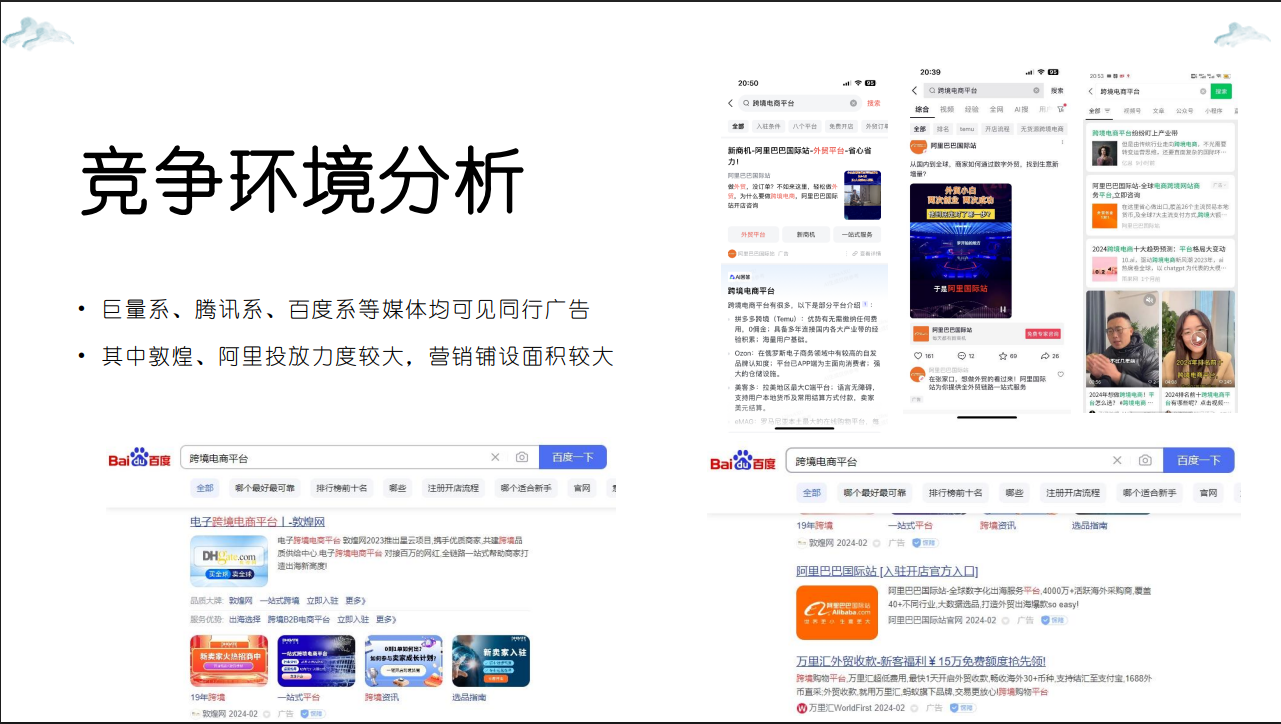Tap 免费开店 chip in 20:50 phone
Screen dimensions: 1281x724
click(841, 127)
